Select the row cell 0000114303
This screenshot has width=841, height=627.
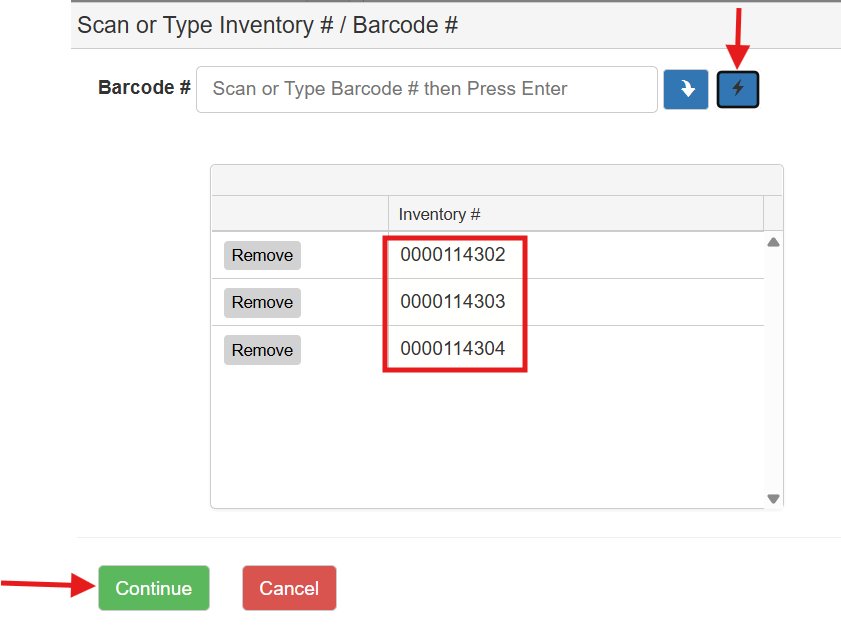coord(453,302)
